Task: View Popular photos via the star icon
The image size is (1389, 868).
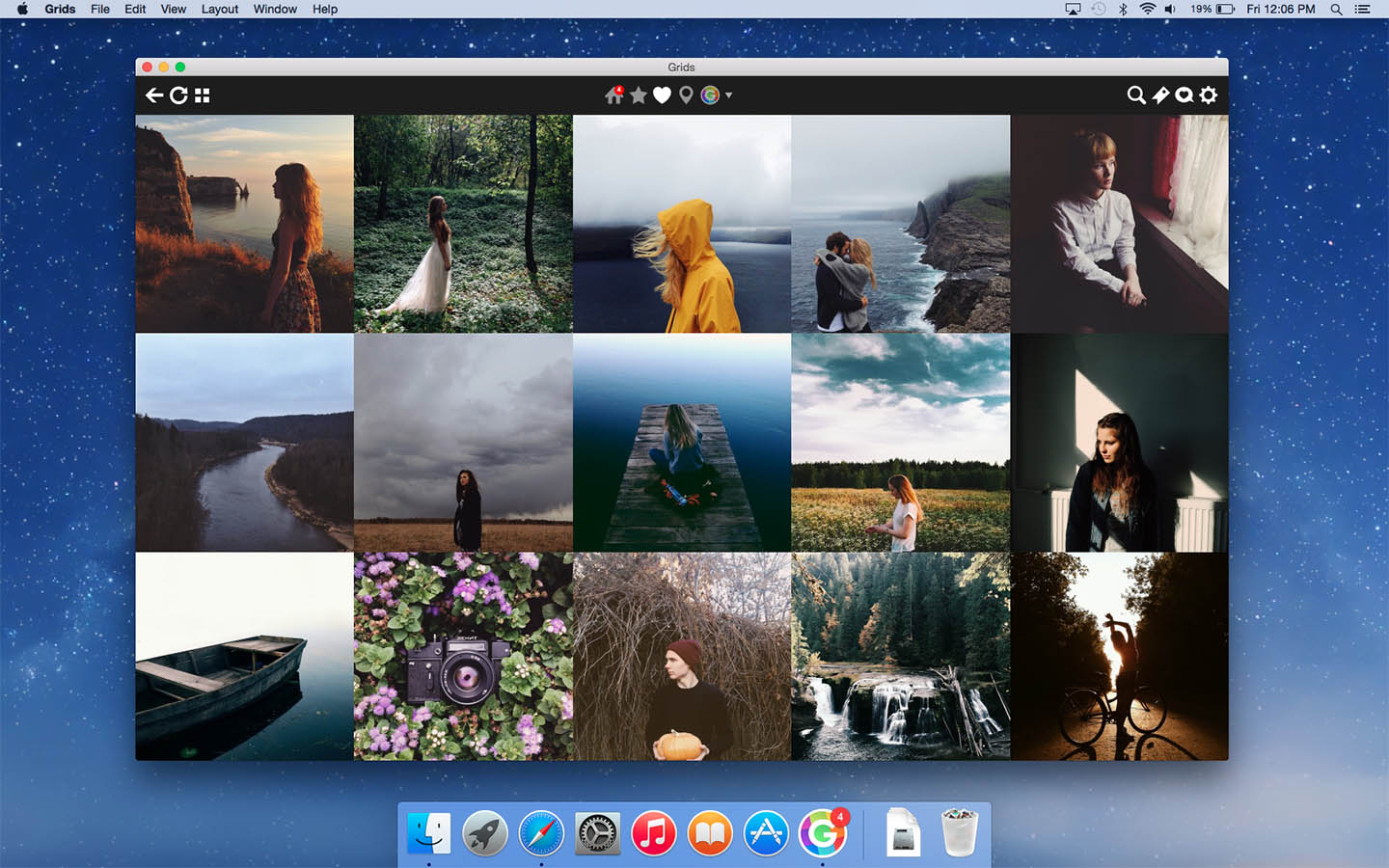Action: pyautogui.click(x=638, y=95)
